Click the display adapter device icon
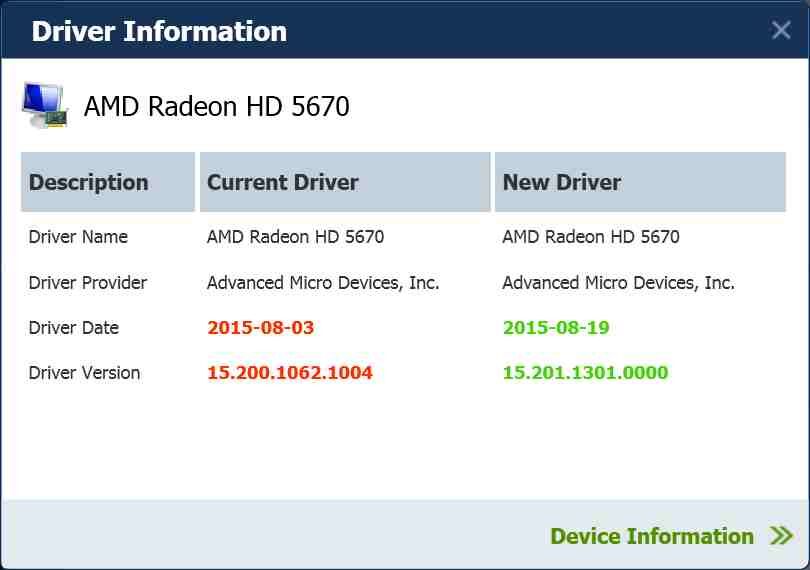Screen dimensions: 810x570 click(x=45, y=105)
